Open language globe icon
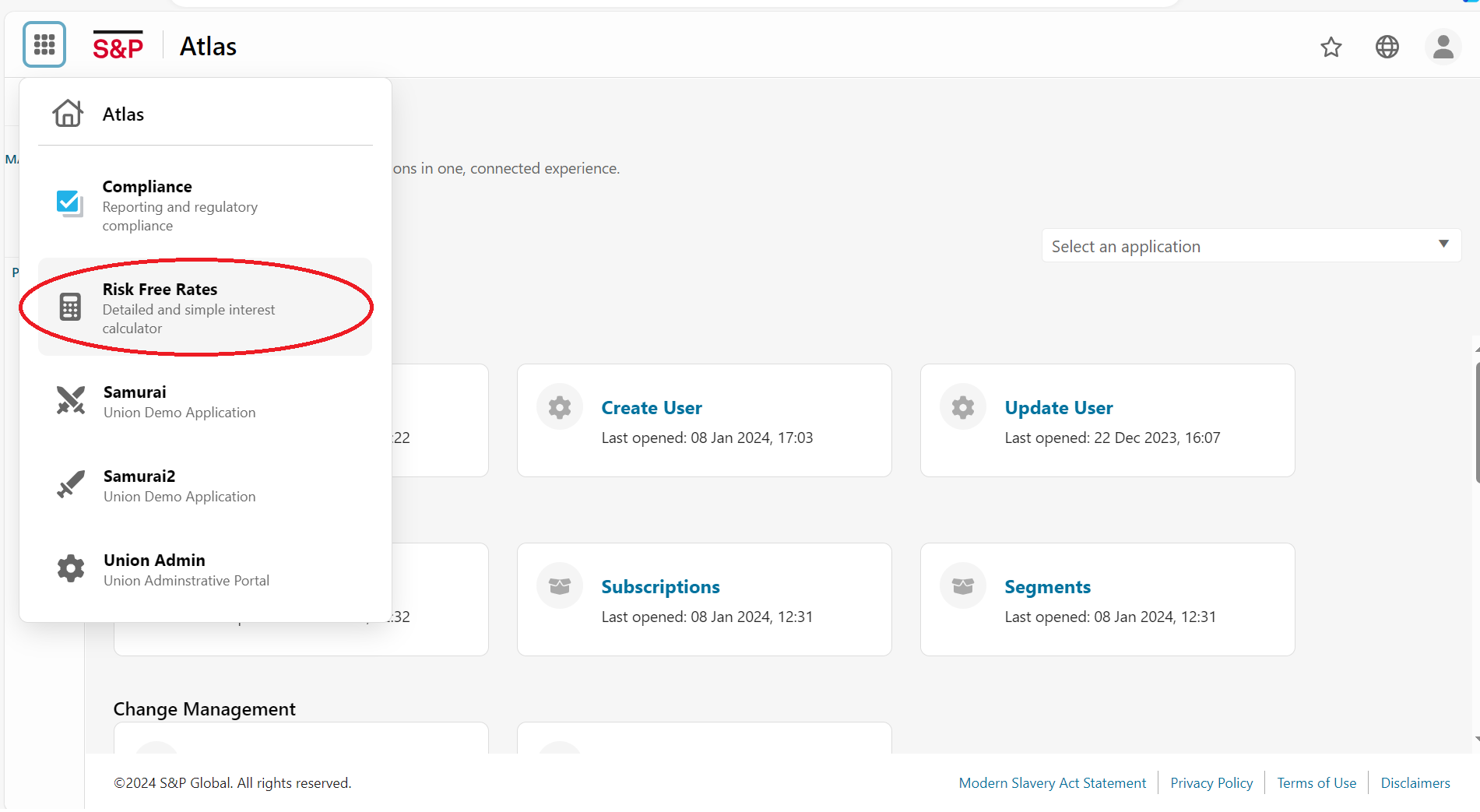The image size is (1480, 812). (x=1387, y=47)
